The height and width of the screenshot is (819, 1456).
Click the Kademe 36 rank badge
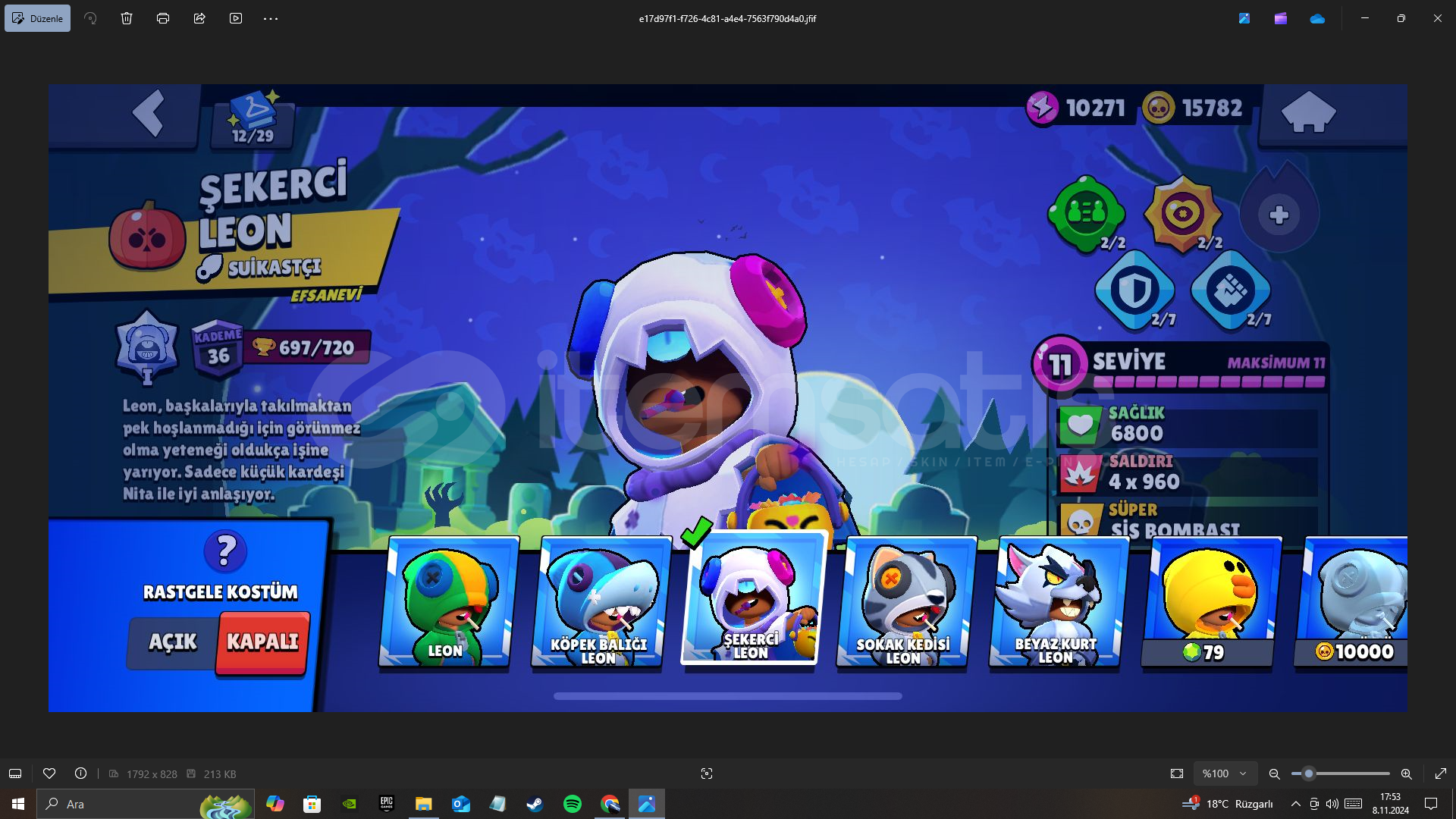point(218,349)
